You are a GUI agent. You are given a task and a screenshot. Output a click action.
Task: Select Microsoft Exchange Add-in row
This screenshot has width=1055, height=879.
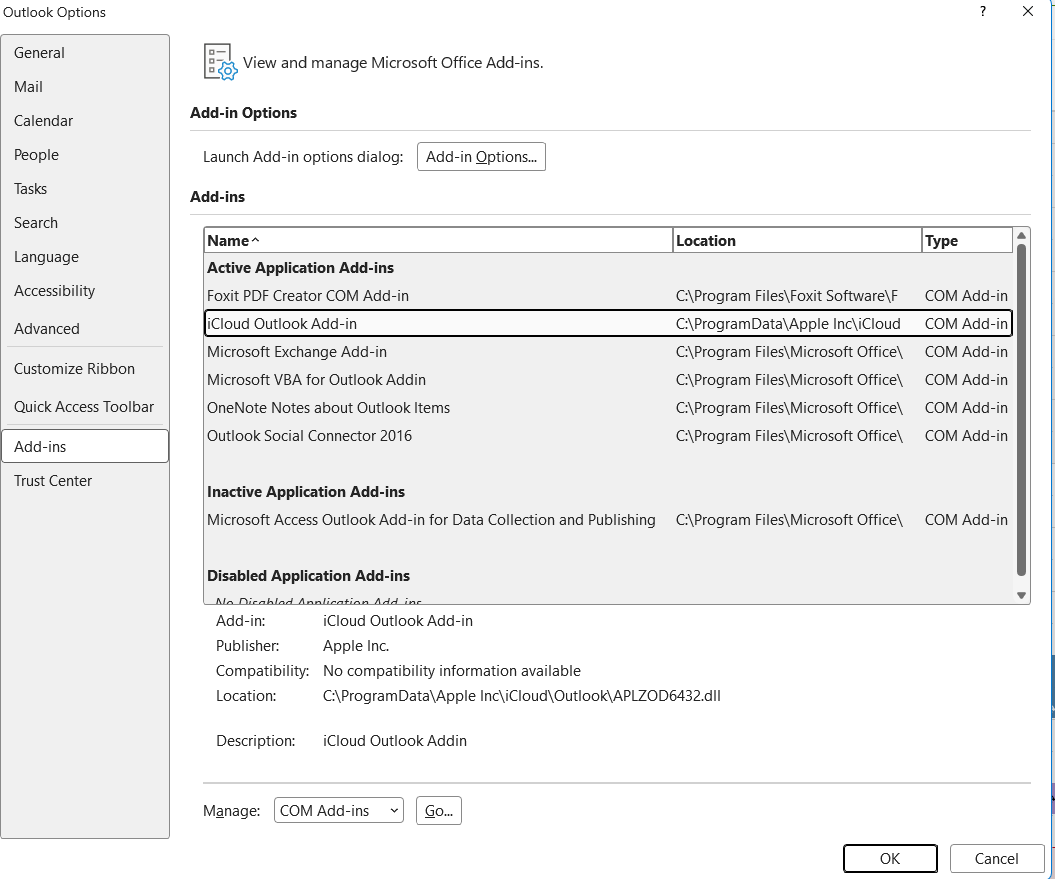[608, 352]
